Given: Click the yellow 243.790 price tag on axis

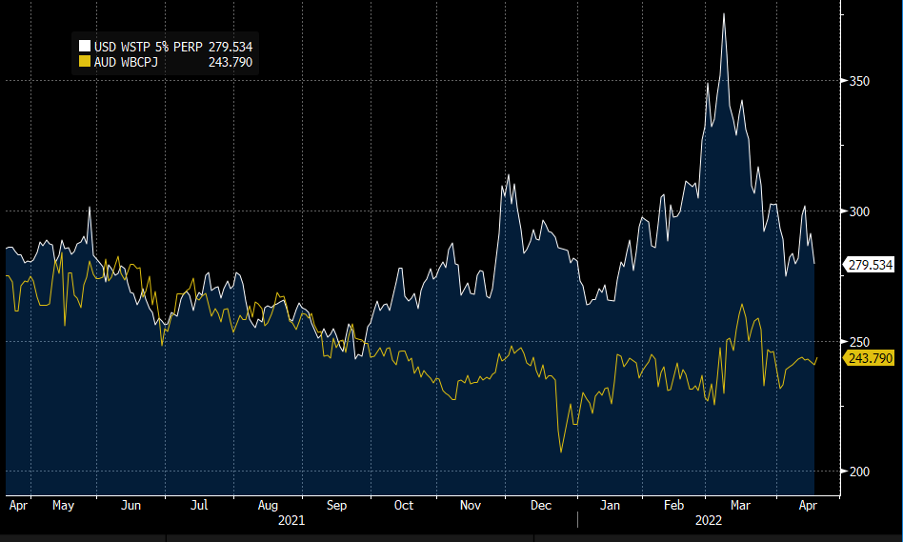Looking at the screenshot, I should (x=869, y=358).
